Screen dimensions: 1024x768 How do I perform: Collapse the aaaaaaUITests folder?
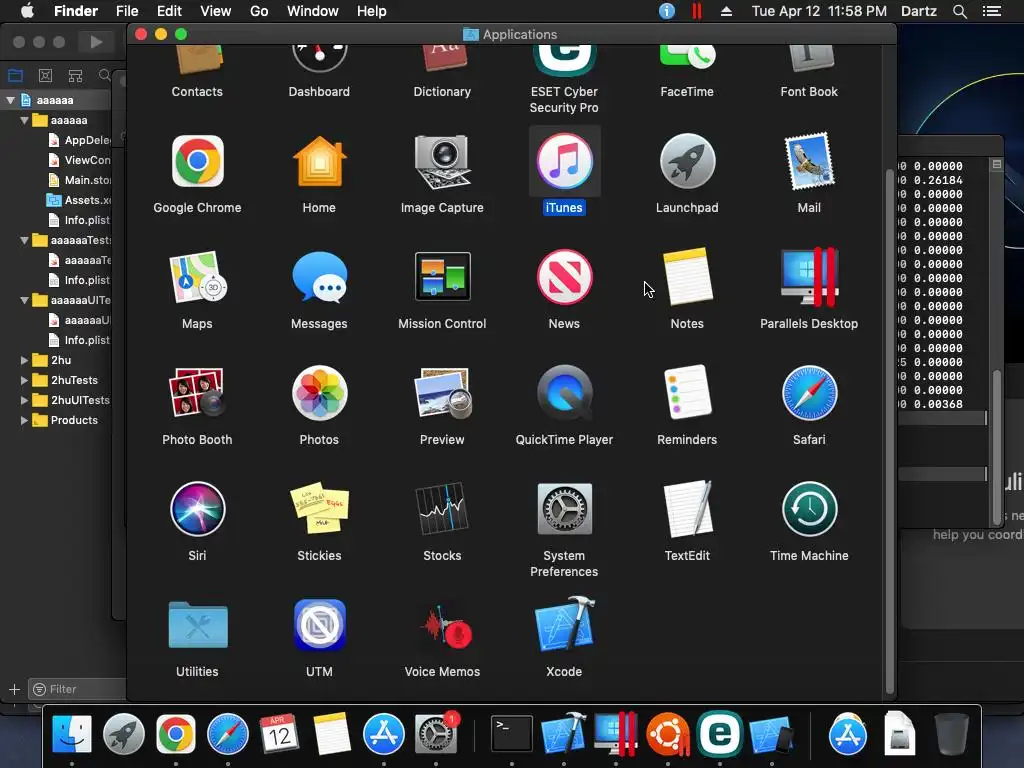tap(24, 300)
